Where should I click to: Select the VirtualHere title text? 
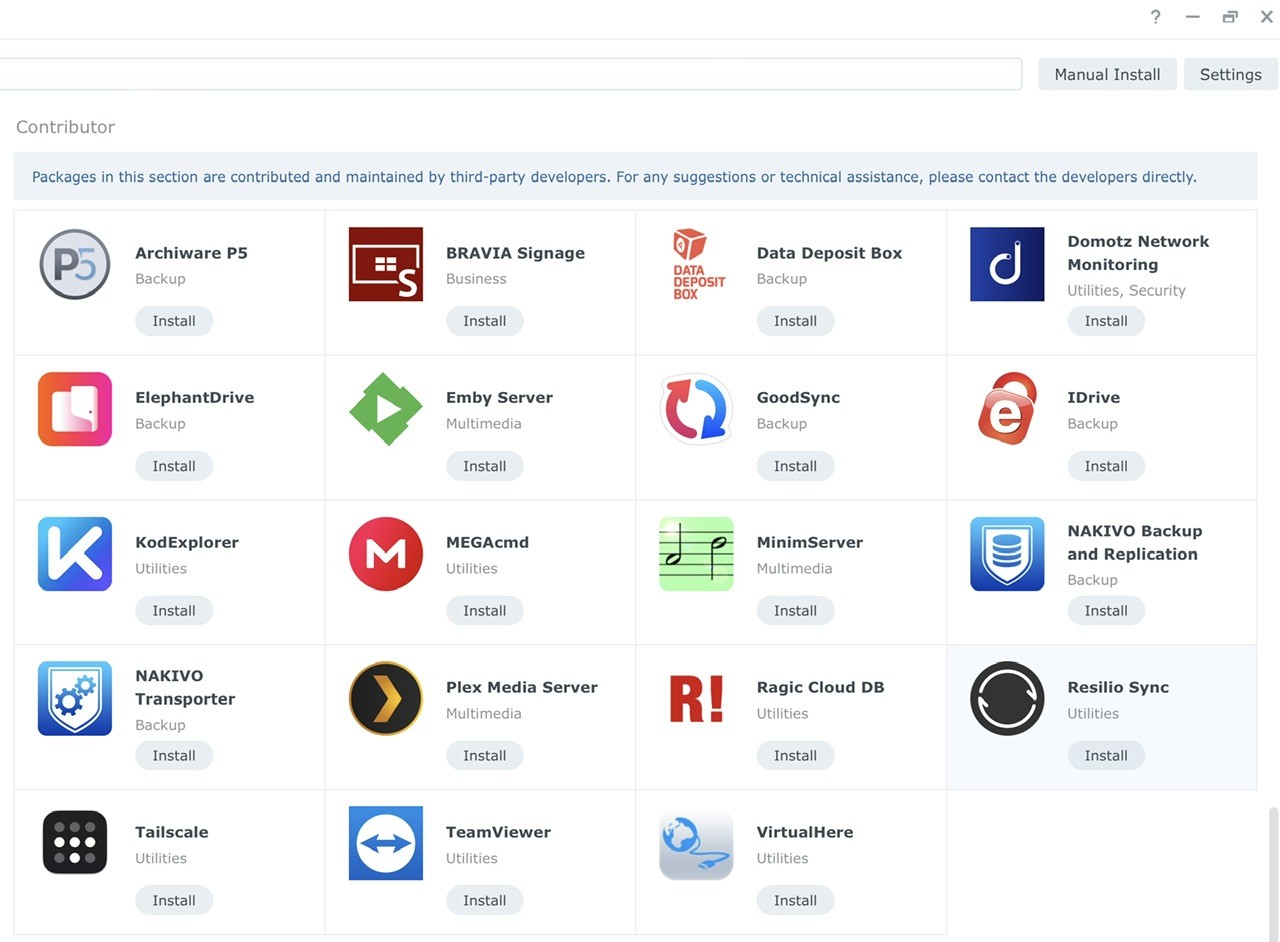tap(805, 832)
